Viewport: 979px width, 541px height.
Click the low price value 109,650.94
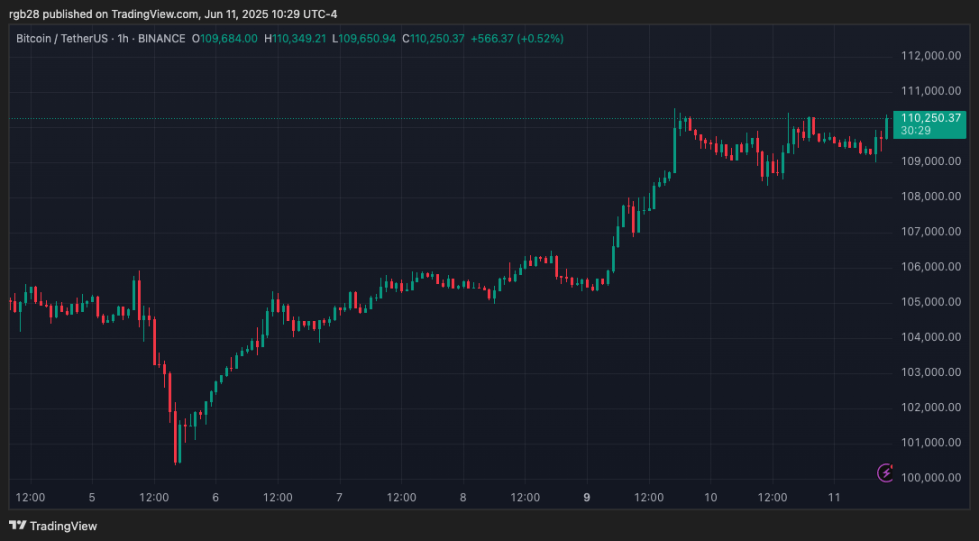370,38
